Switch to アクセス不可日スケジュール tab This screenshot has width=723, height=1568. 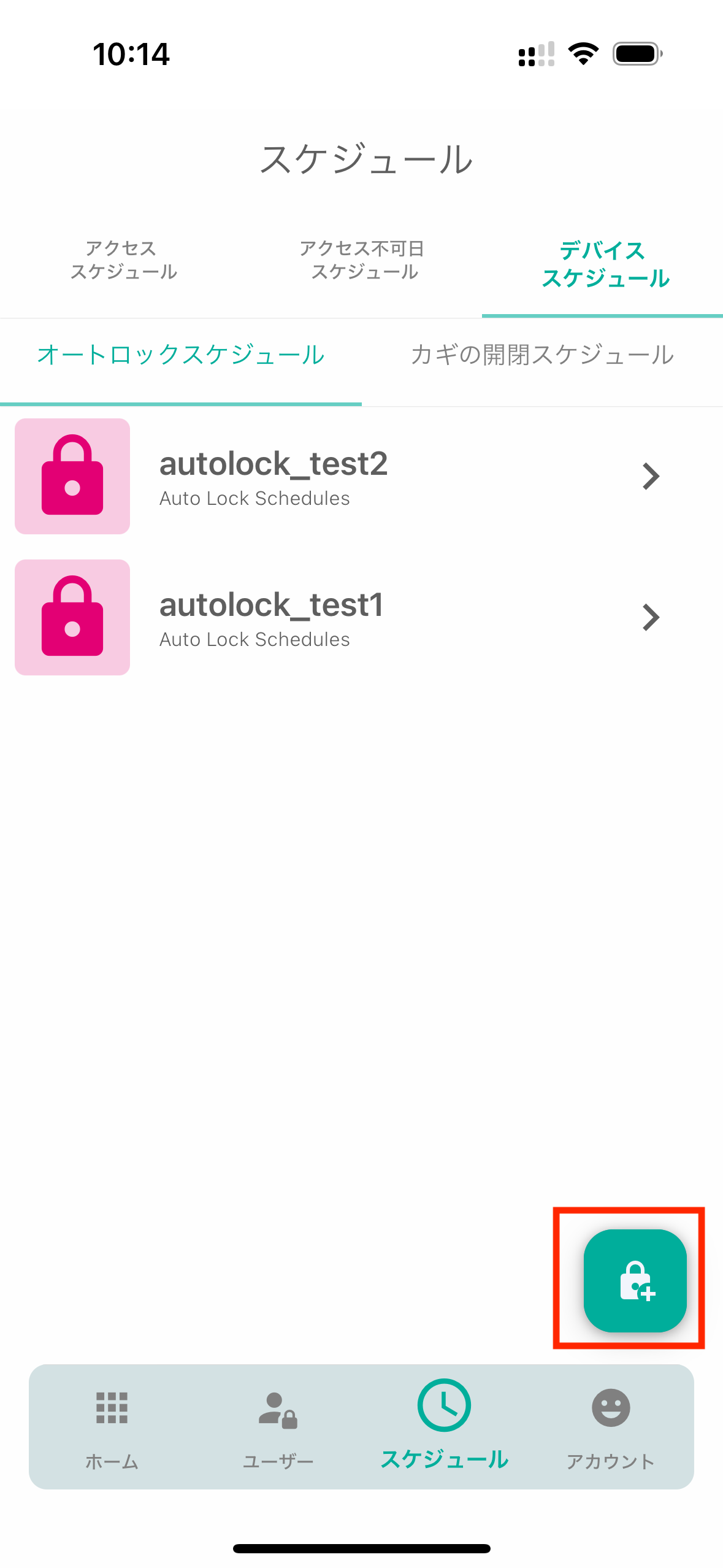362,260
